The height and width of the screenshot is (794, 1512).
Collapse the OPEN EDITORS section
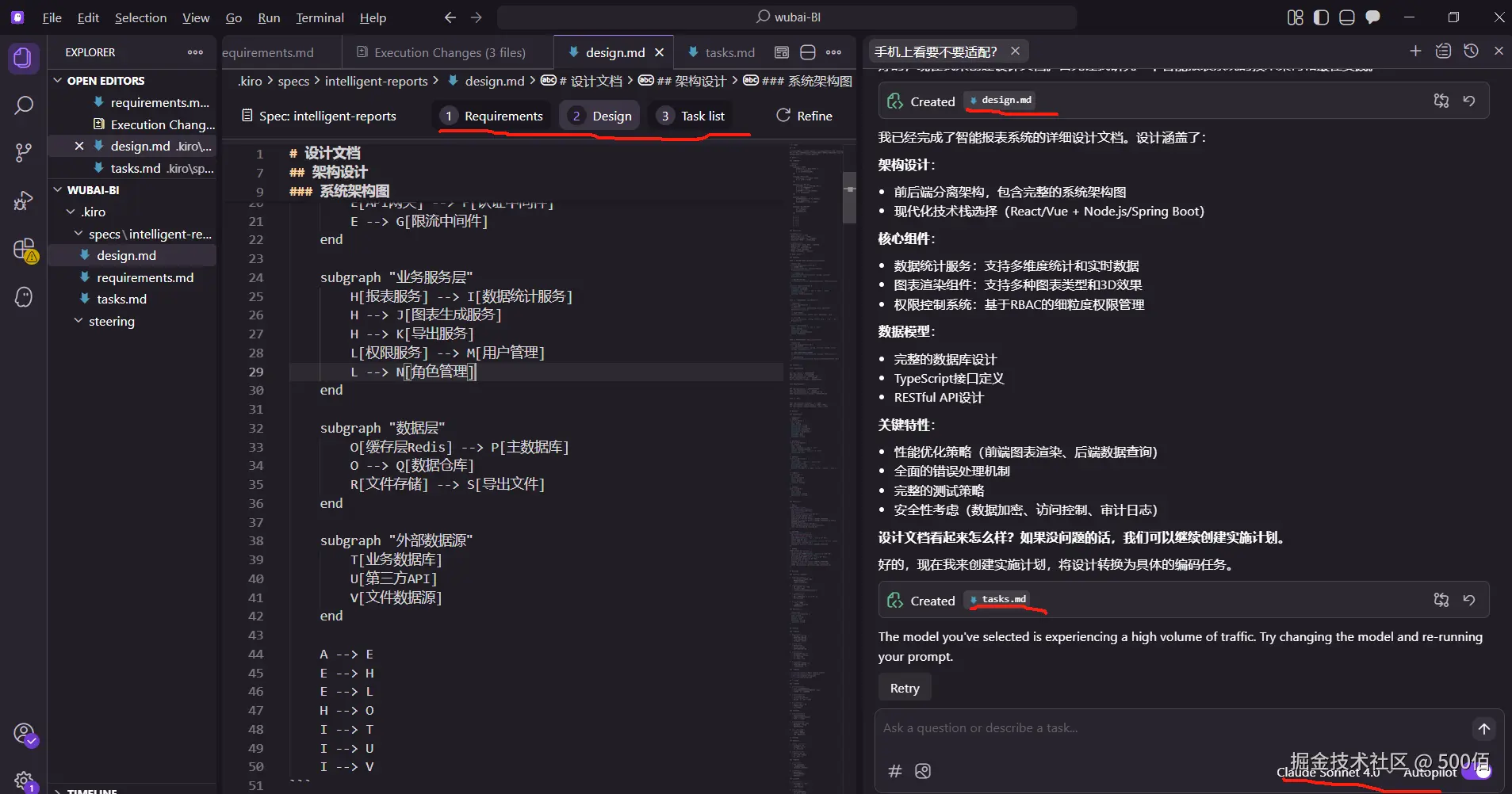click(x=132, y=80)
